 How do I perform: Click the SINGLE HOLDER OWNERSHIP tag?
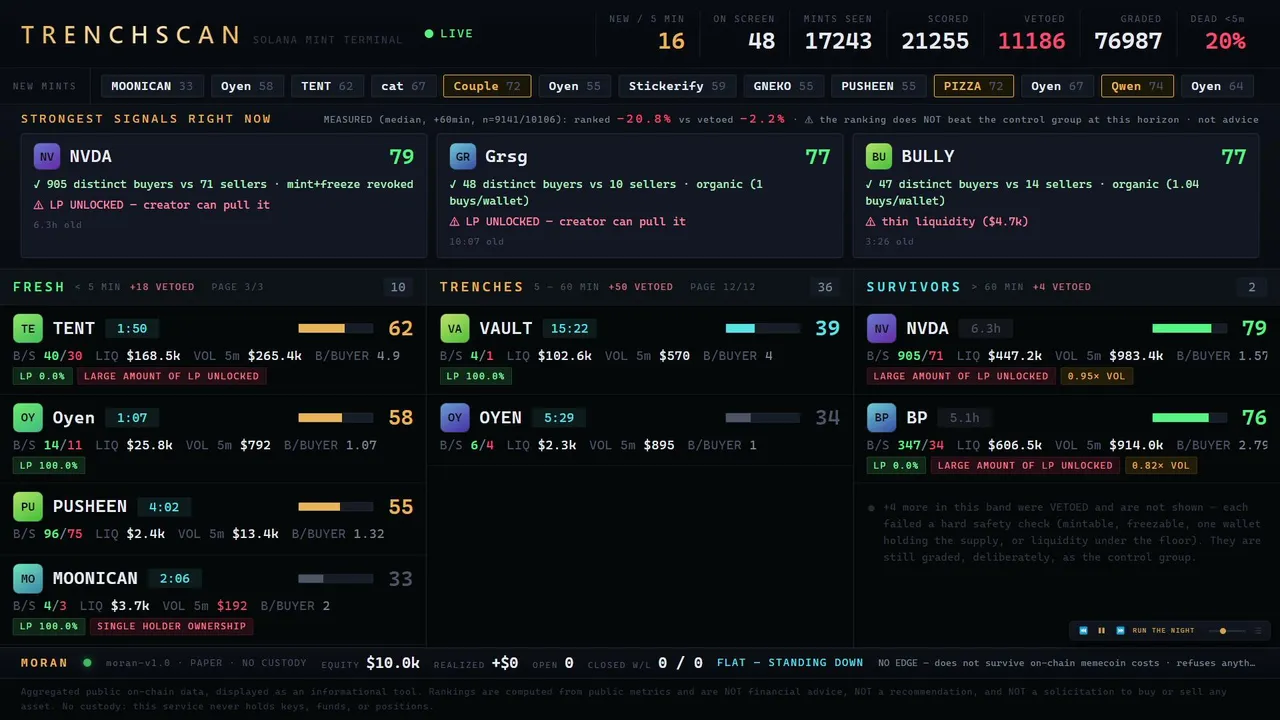[x=171, y=626]
